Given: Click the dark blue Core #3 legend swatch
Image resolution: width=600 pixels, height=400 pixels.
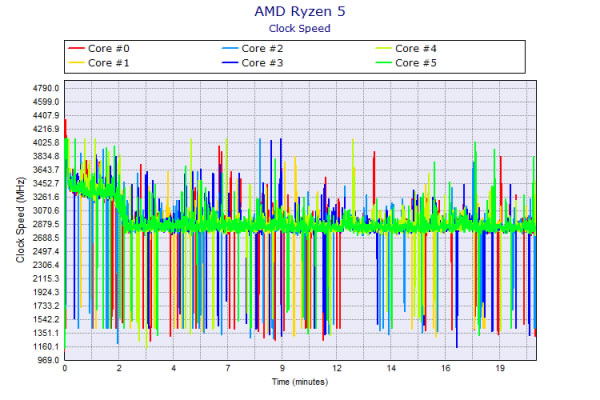Looking at the screenshot, I should pos(230,63).
